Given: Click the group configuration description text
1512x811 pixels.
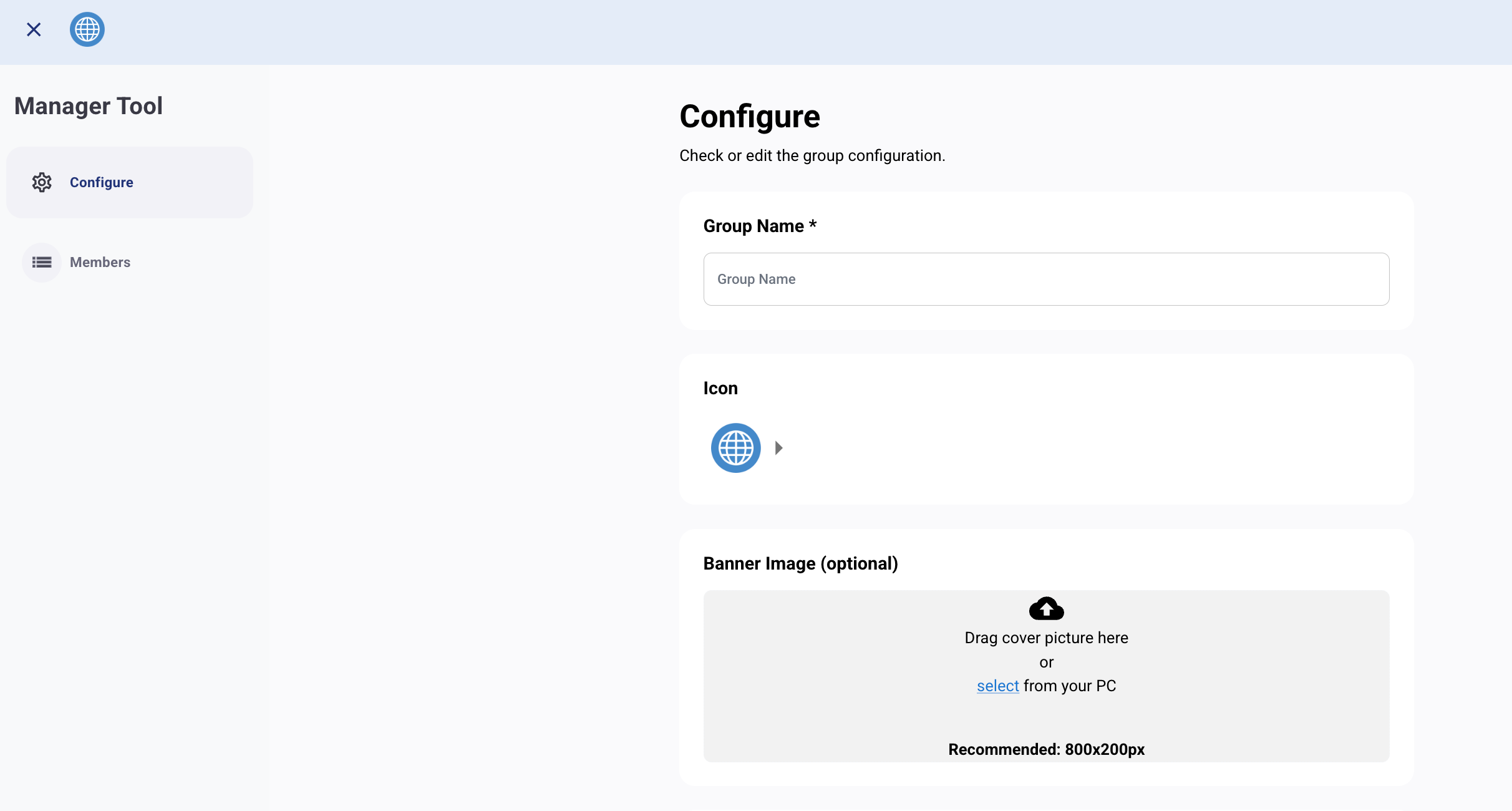Looking at the screenshot, I should [812, 155].
